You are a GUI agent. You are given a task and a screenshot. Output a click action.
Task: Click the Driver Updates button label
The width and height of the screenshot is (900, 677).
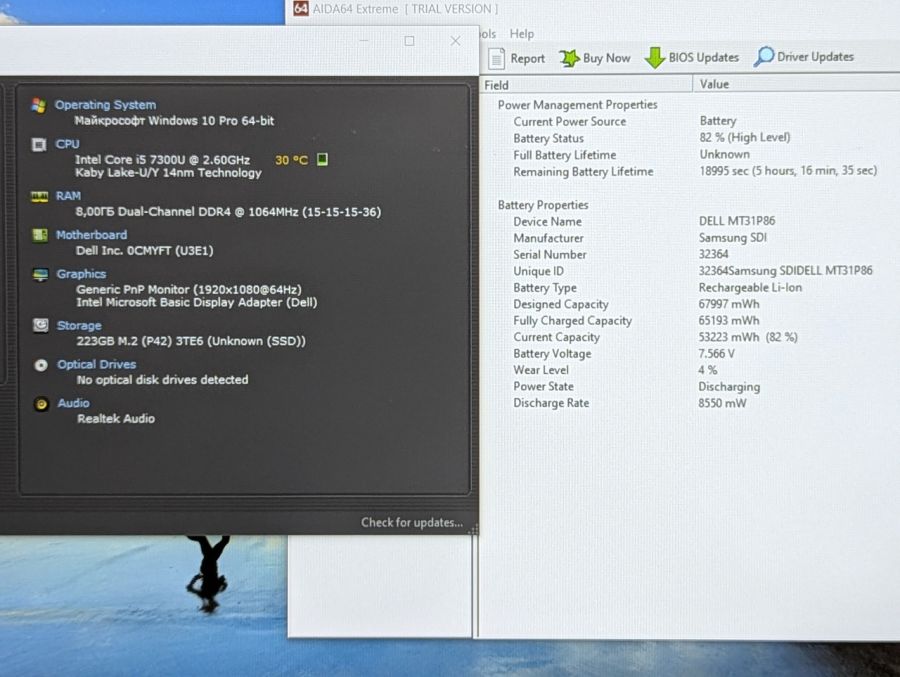pos(815,56)
